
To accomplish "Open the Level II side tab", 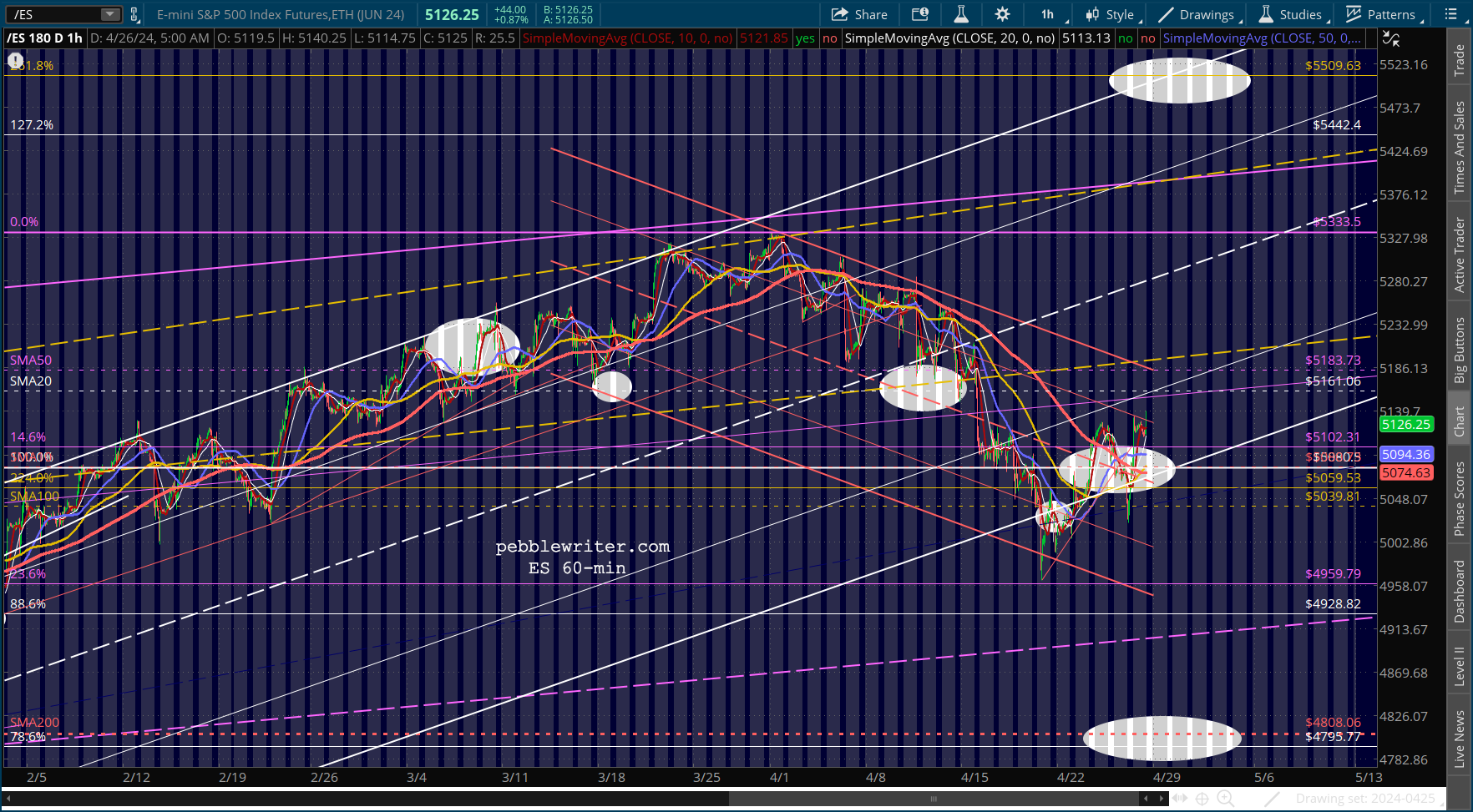I will 1460,666.
